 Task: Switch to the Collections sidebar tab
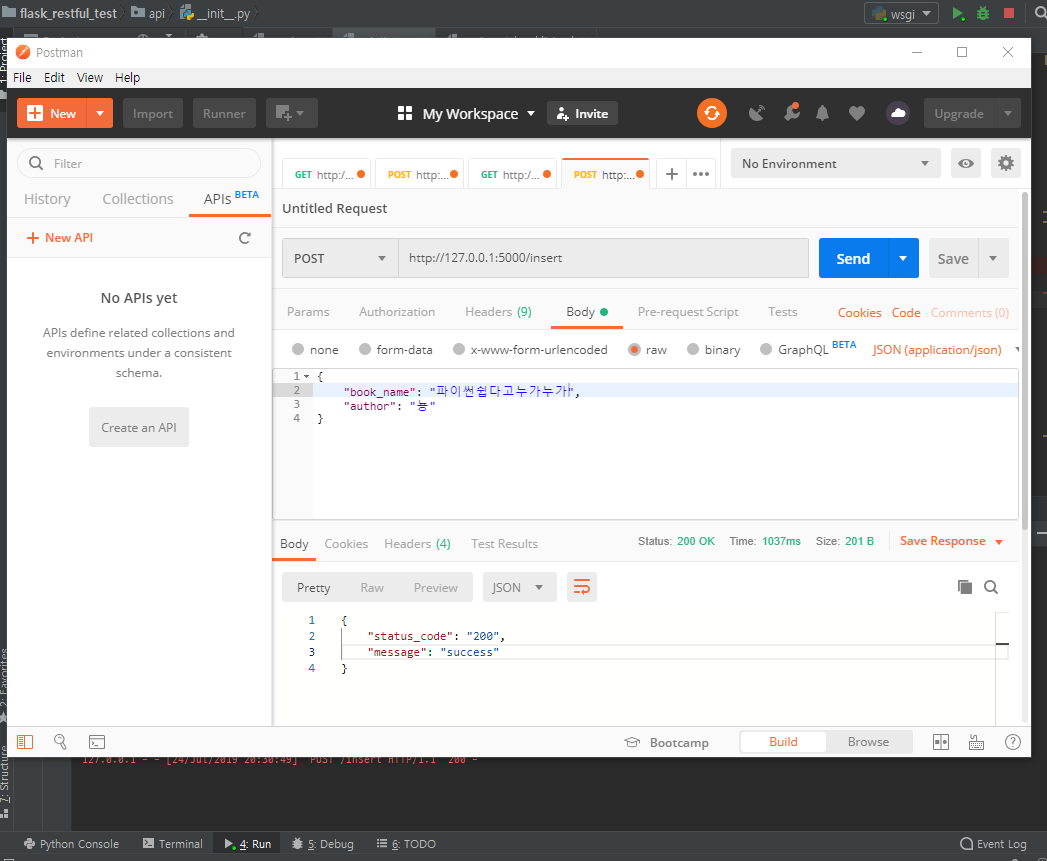pos(138,198)
